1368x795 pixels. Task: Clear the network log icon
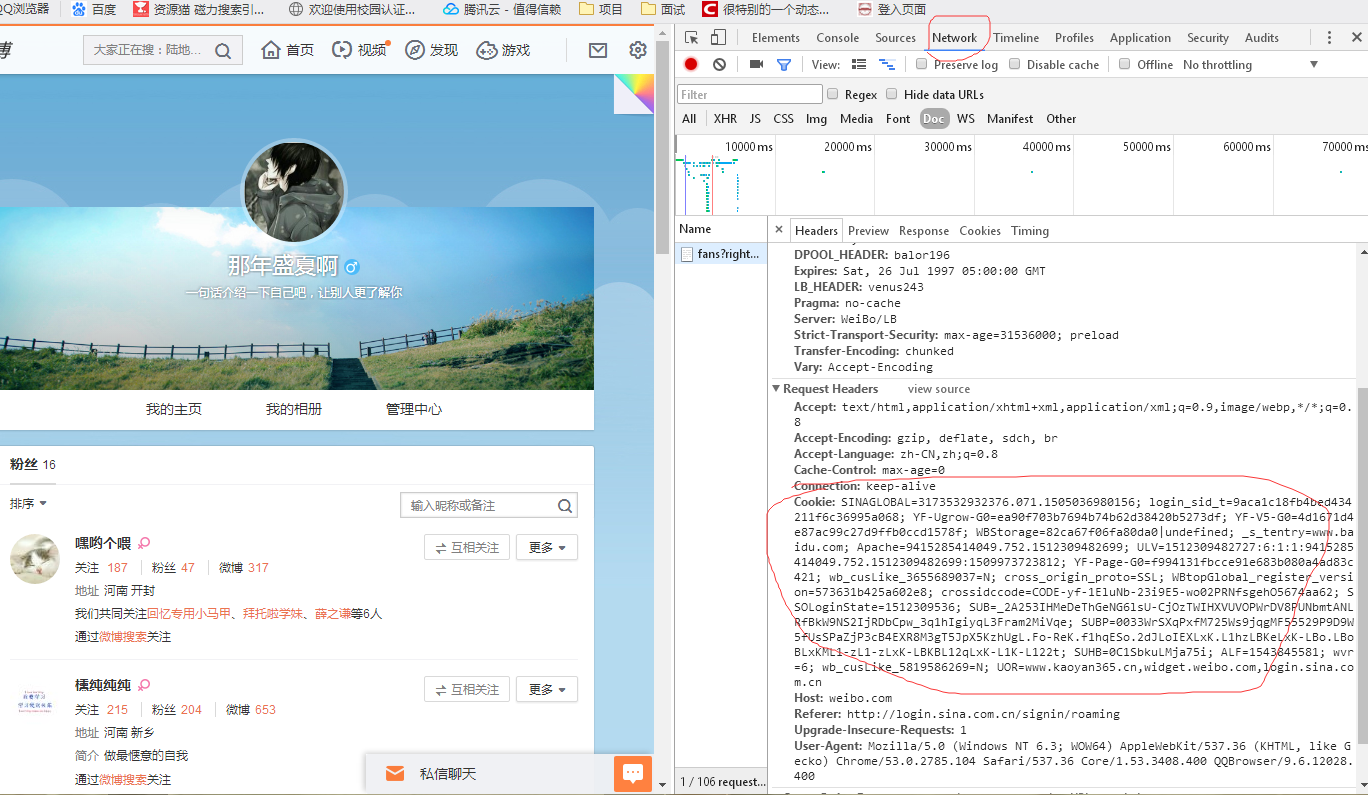click(719, 64)
